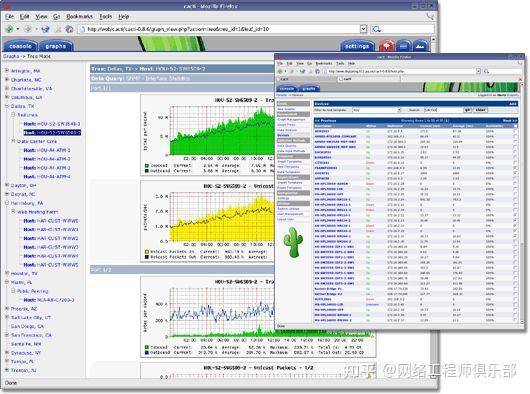Select the red tree view mode icon
The width and height of the screenshot is (530, 394).
pos(386,46)
